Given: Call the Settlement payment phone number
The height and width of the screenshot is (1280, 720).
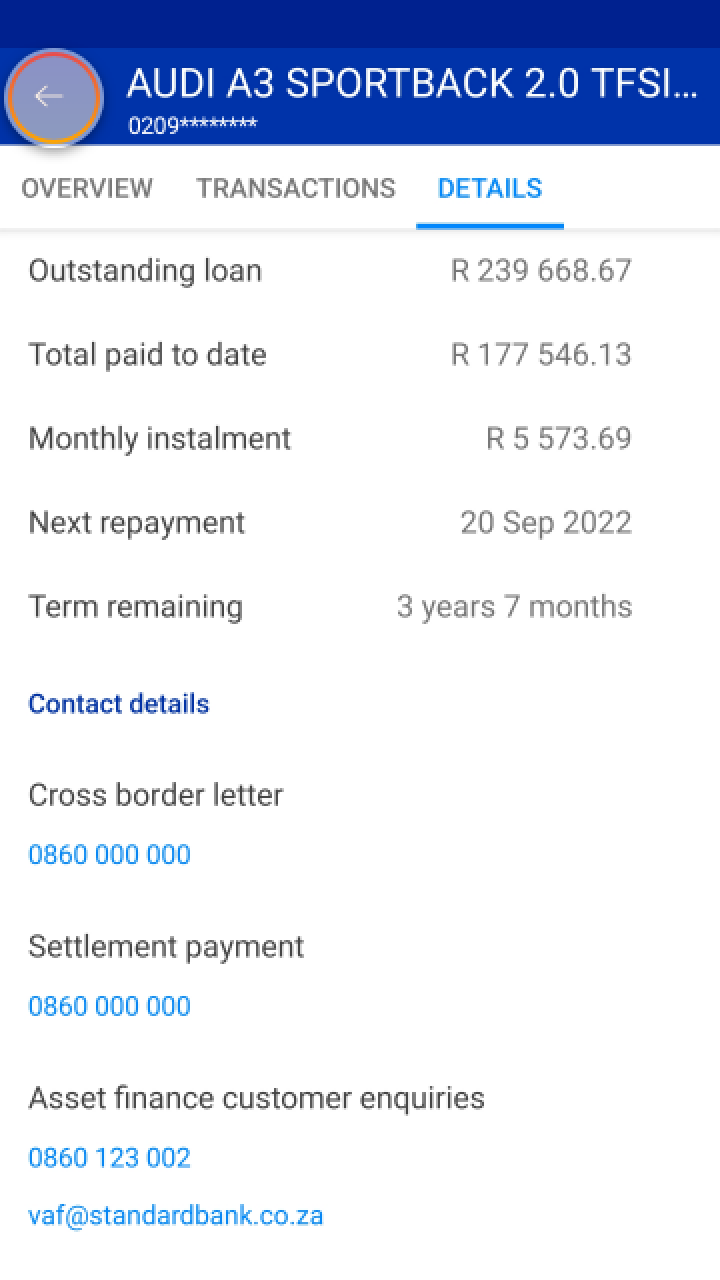Looking at the screenshot, I should click(x=110, y=1006).
